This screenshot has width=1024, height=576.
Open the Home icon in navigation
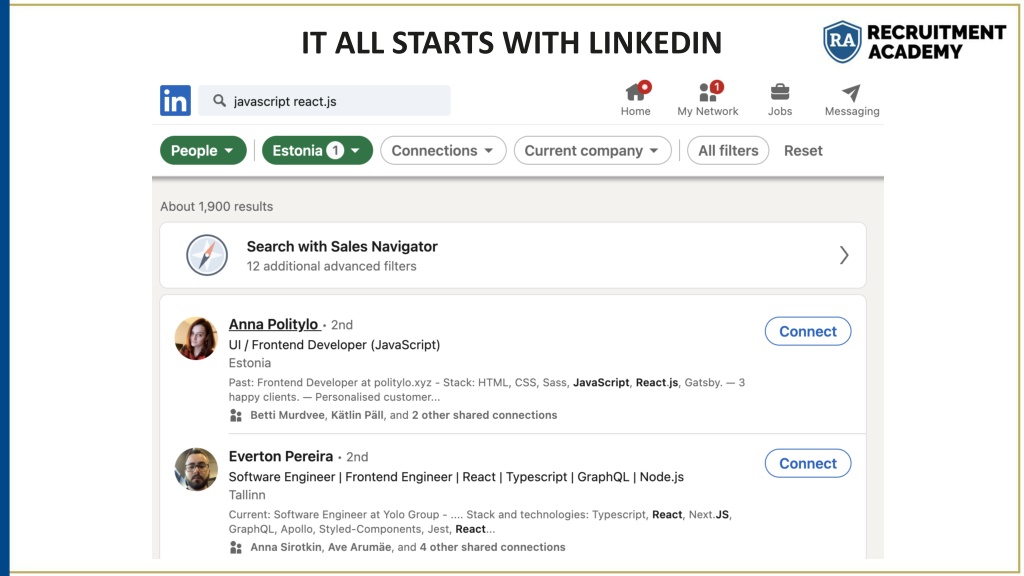[x=637, y=91]
